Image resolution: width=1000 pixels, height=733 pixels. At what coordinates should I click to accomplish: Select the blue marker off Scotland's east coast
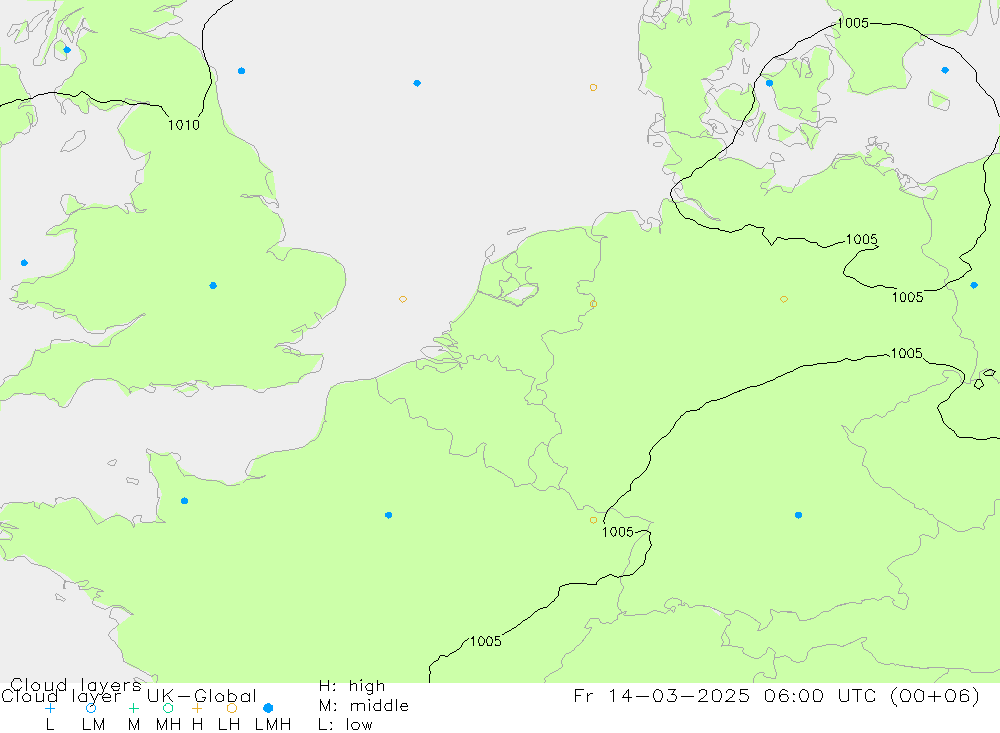pyautogui.click(x=241, y=71)
